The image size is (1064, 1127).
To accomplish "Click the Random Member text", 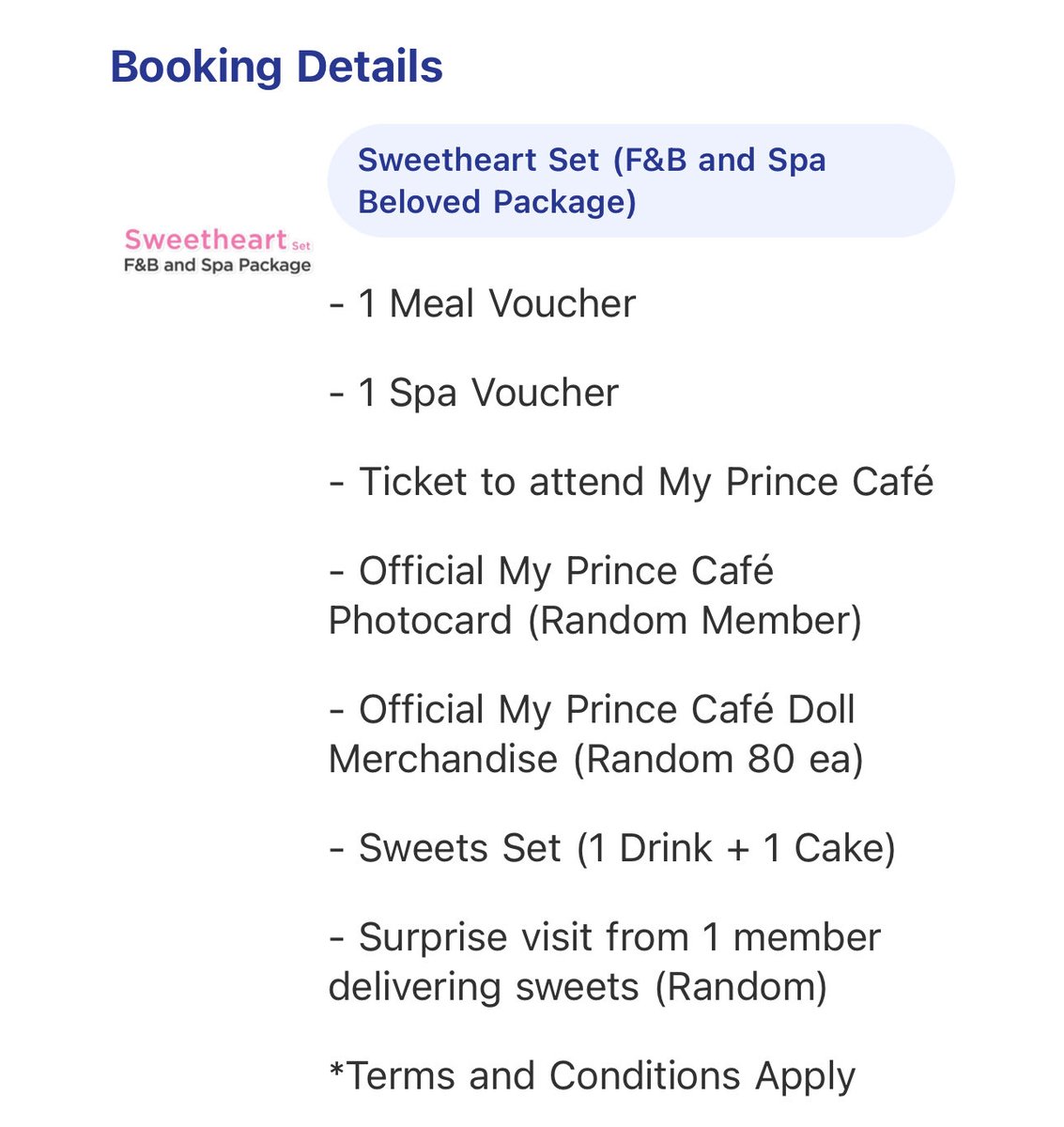I will click(x=694, y=621).
